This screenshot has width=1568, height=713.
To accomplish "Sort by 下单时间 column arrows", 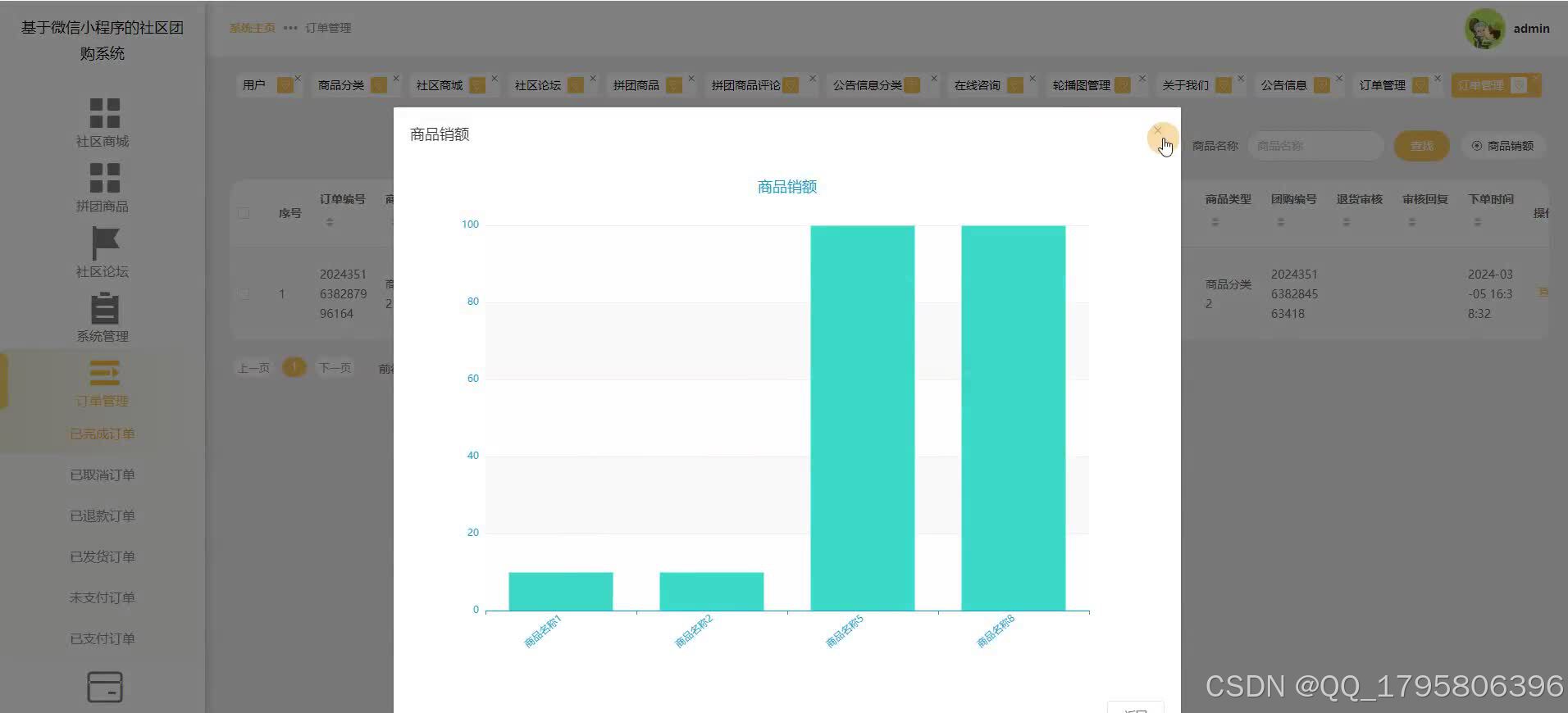I will coord(1478,222).
